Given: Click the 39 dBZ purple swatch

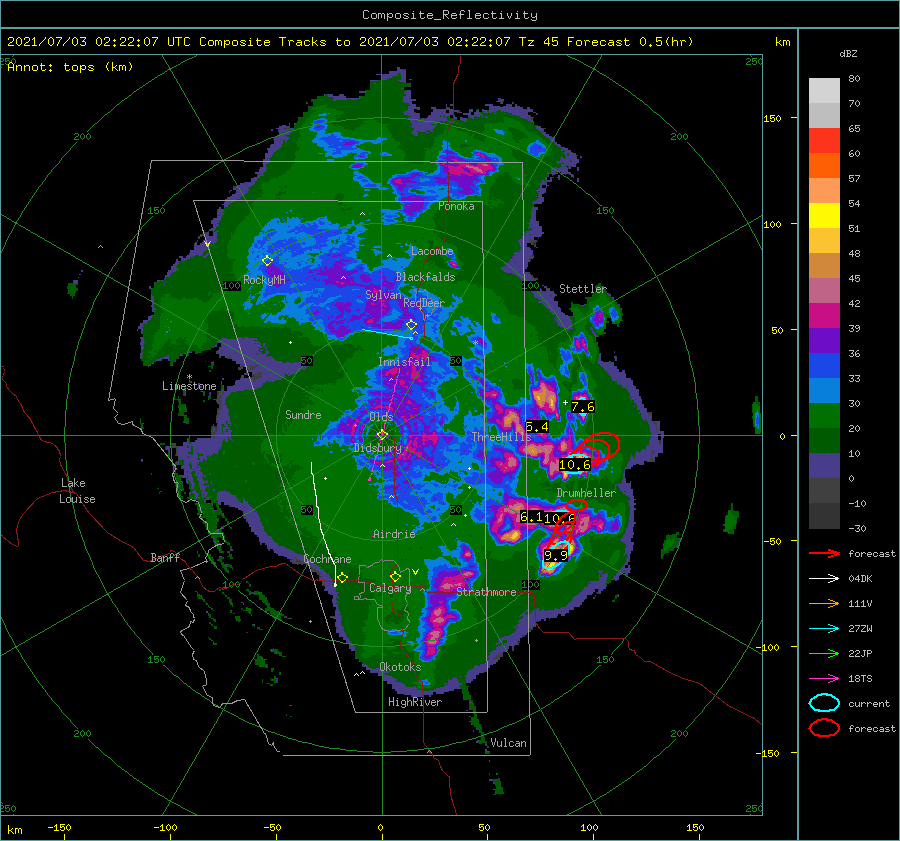Looking at the screenshot, I should click(x=824, y=340).
